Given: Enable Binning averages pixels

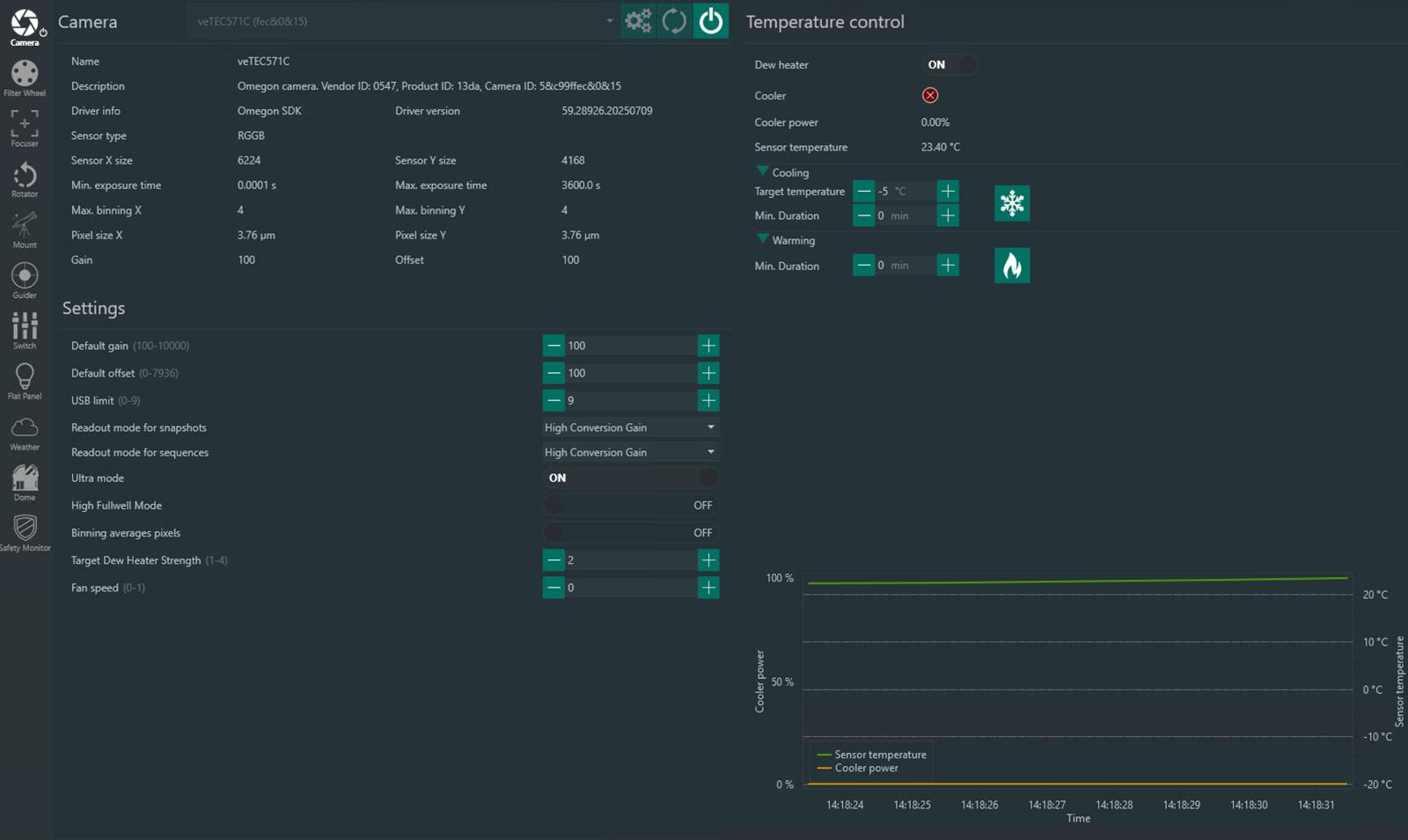Looking at the screenshot, I should (x=630, y=532).
